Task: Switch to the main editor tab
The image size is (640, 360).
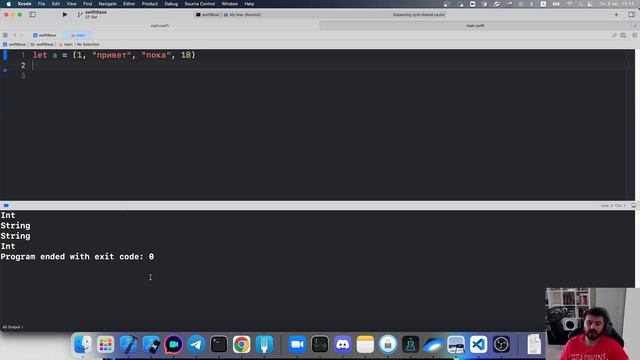Action: tap(78, 35)
